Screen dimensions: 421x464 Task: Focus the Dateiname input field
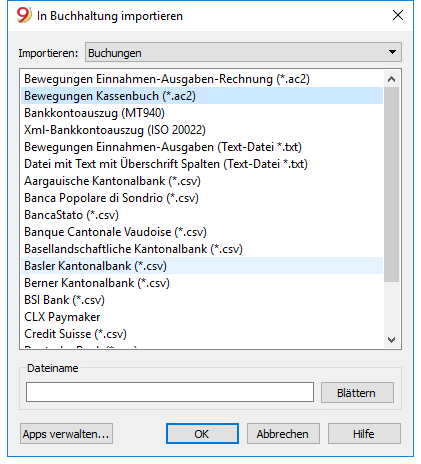coord(170,392)
